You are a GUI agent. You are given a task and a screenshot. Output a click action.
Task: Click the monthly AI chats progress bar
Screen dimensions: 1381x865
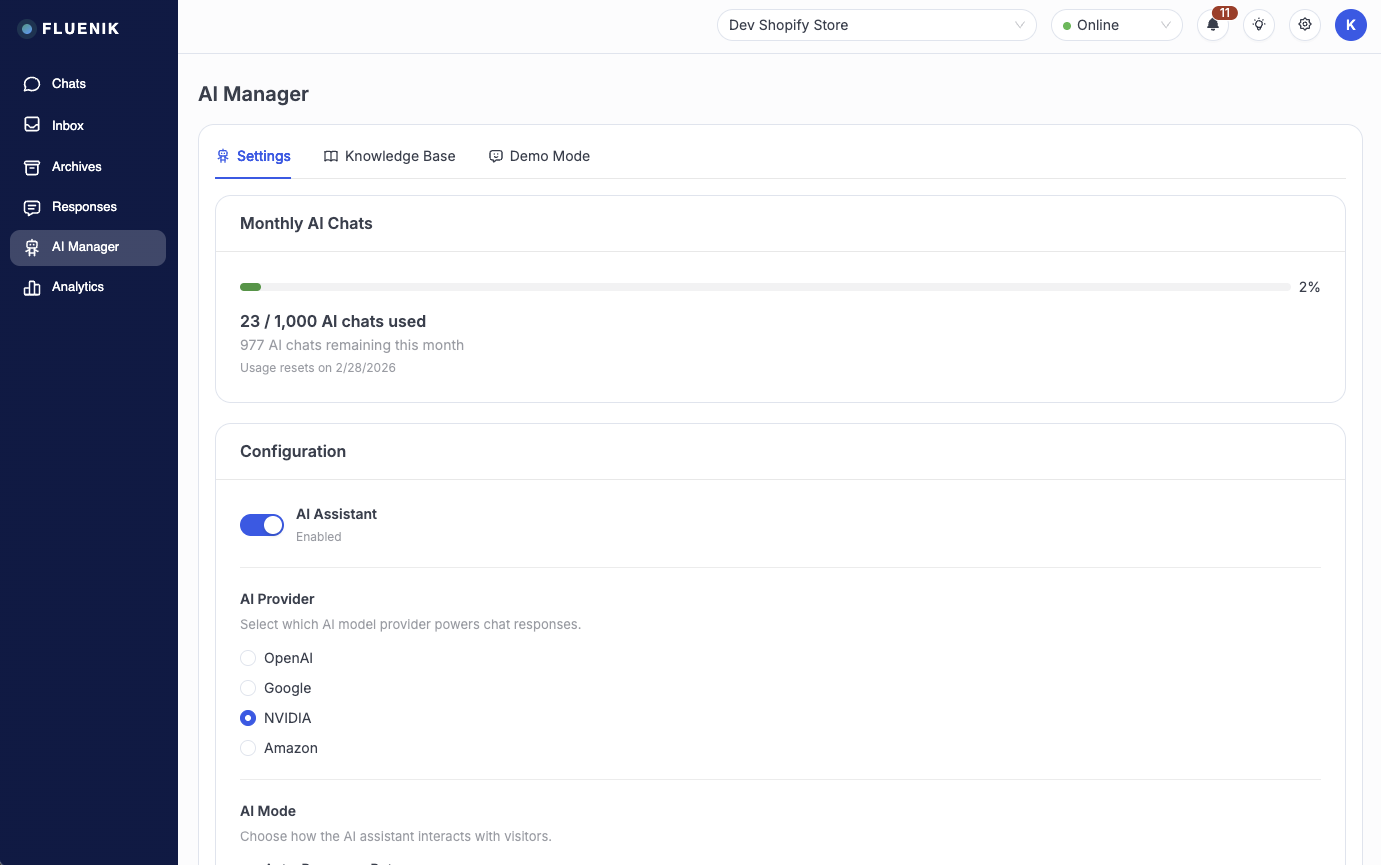point(764,287)
